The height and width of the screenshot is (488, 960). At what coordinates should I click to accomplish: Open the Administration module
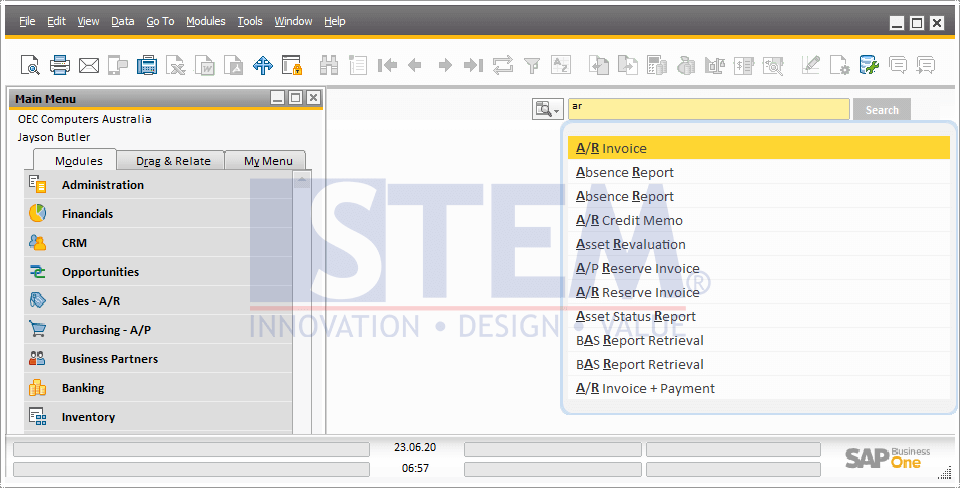[x=158, y=185]
